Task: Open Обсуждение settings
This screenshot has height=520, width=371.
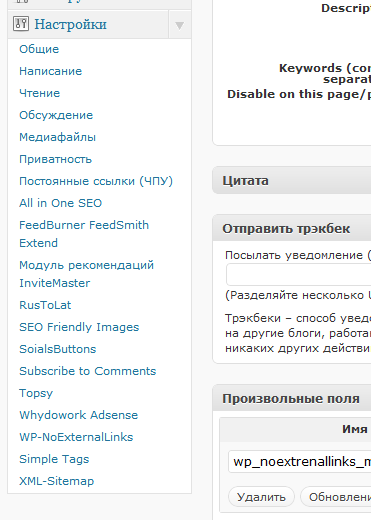Action: 56,115
